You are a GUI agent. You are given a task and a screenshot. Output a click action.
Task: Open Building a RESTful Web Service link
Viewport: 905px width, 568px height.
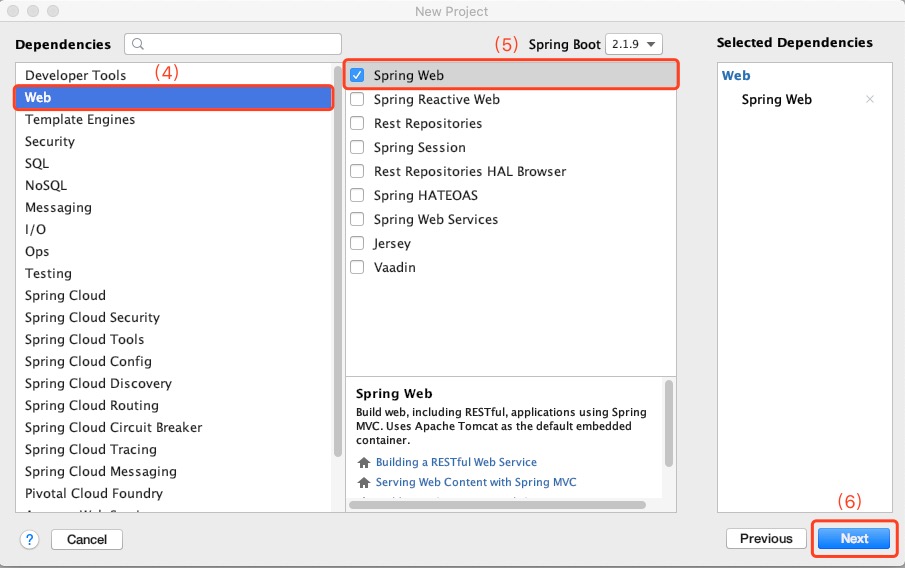(456, 462)
